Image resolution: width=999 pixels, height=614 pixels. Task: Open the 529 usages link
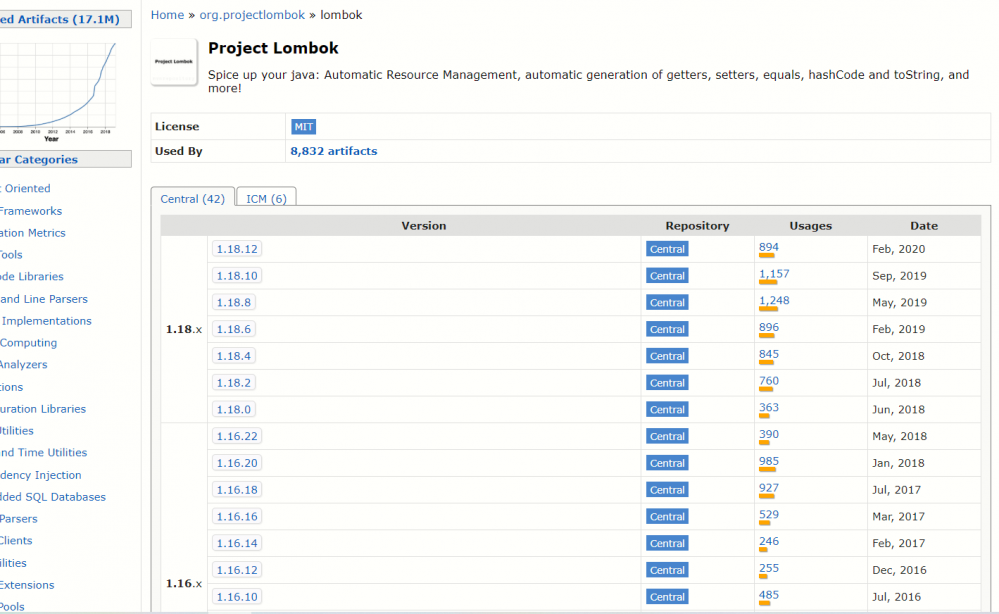tap(768, 515)
